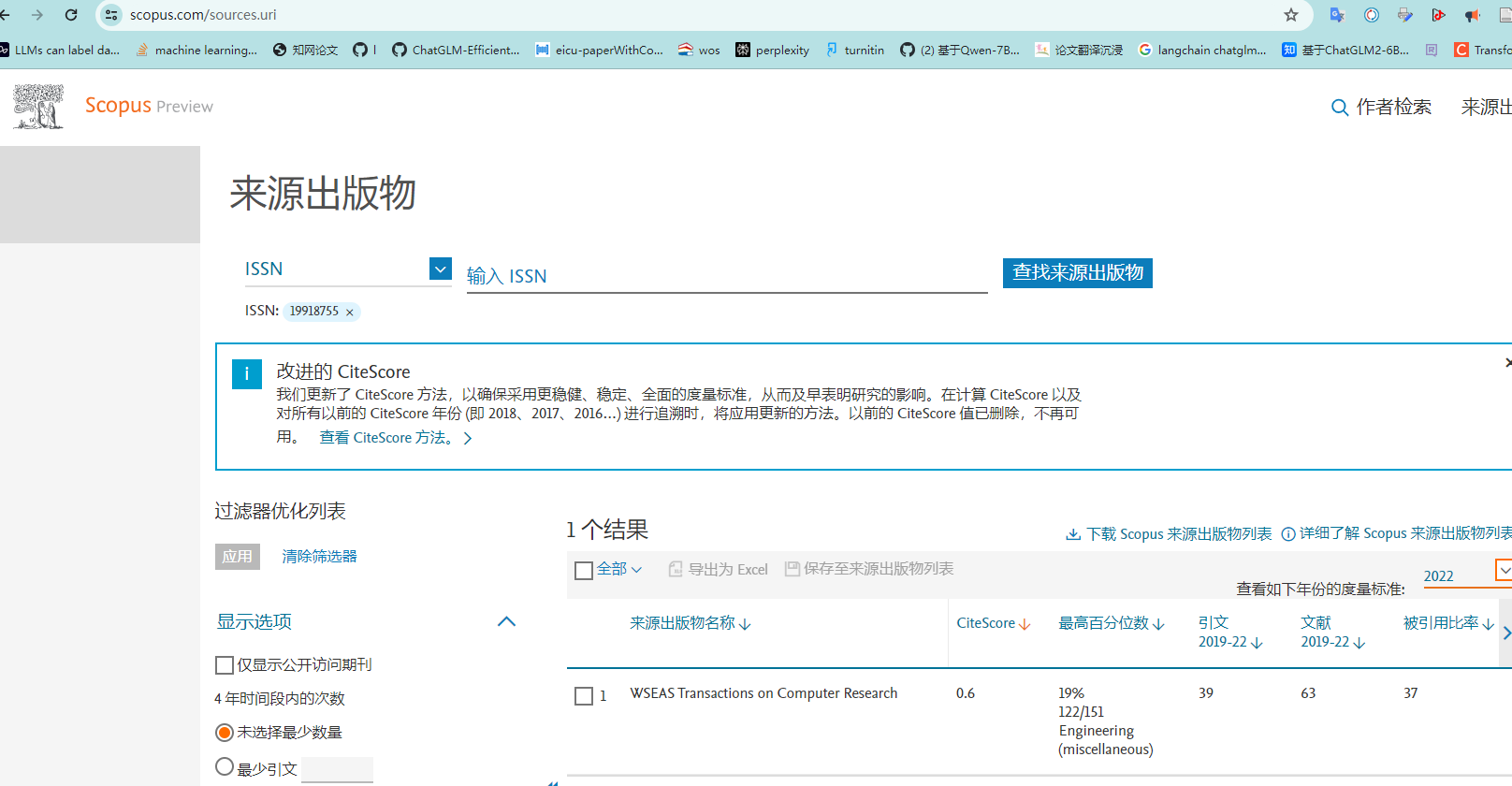Click the browser back arrow
Screen dimensions: 1512x786
tap(6, 15)
